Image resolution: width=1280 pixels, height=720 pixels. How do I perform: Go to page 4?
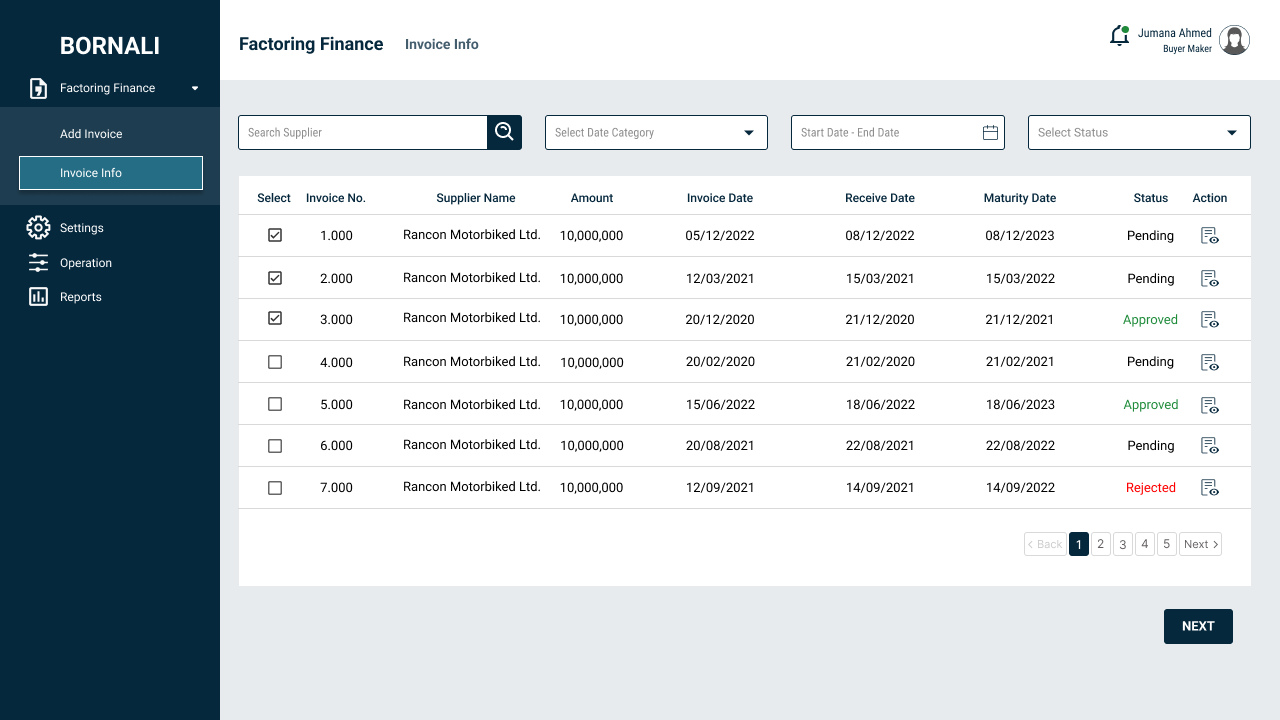point(1145,544)
